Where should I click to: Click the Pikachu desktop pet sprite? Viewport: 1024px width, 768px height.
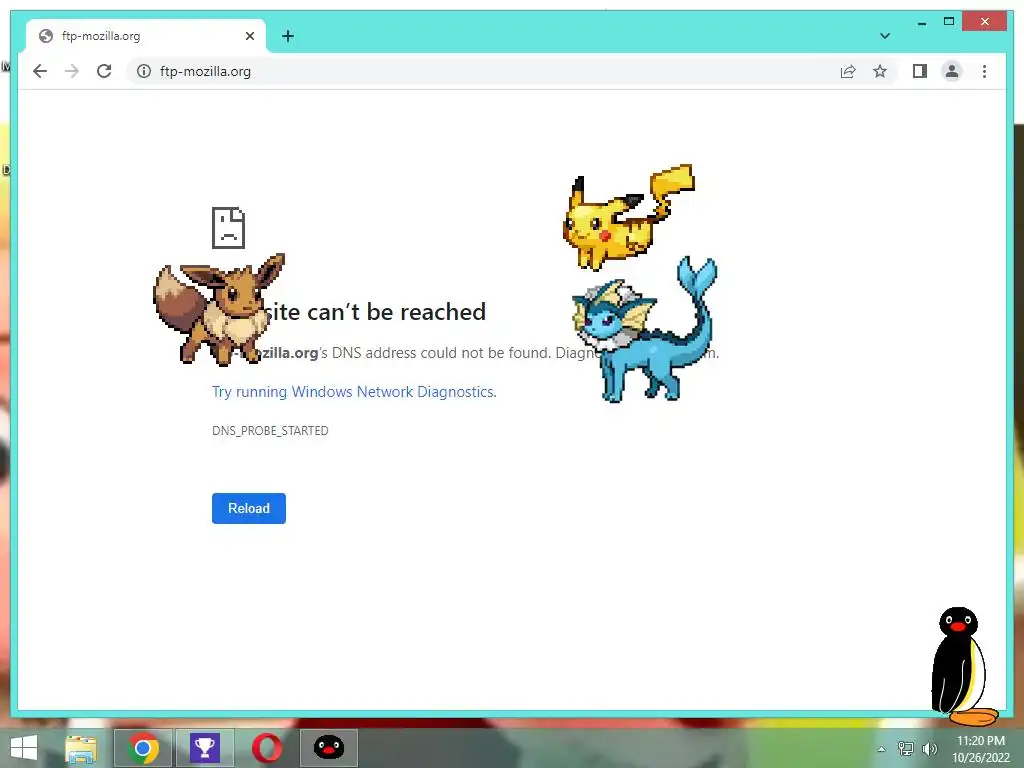click(628, 217)
